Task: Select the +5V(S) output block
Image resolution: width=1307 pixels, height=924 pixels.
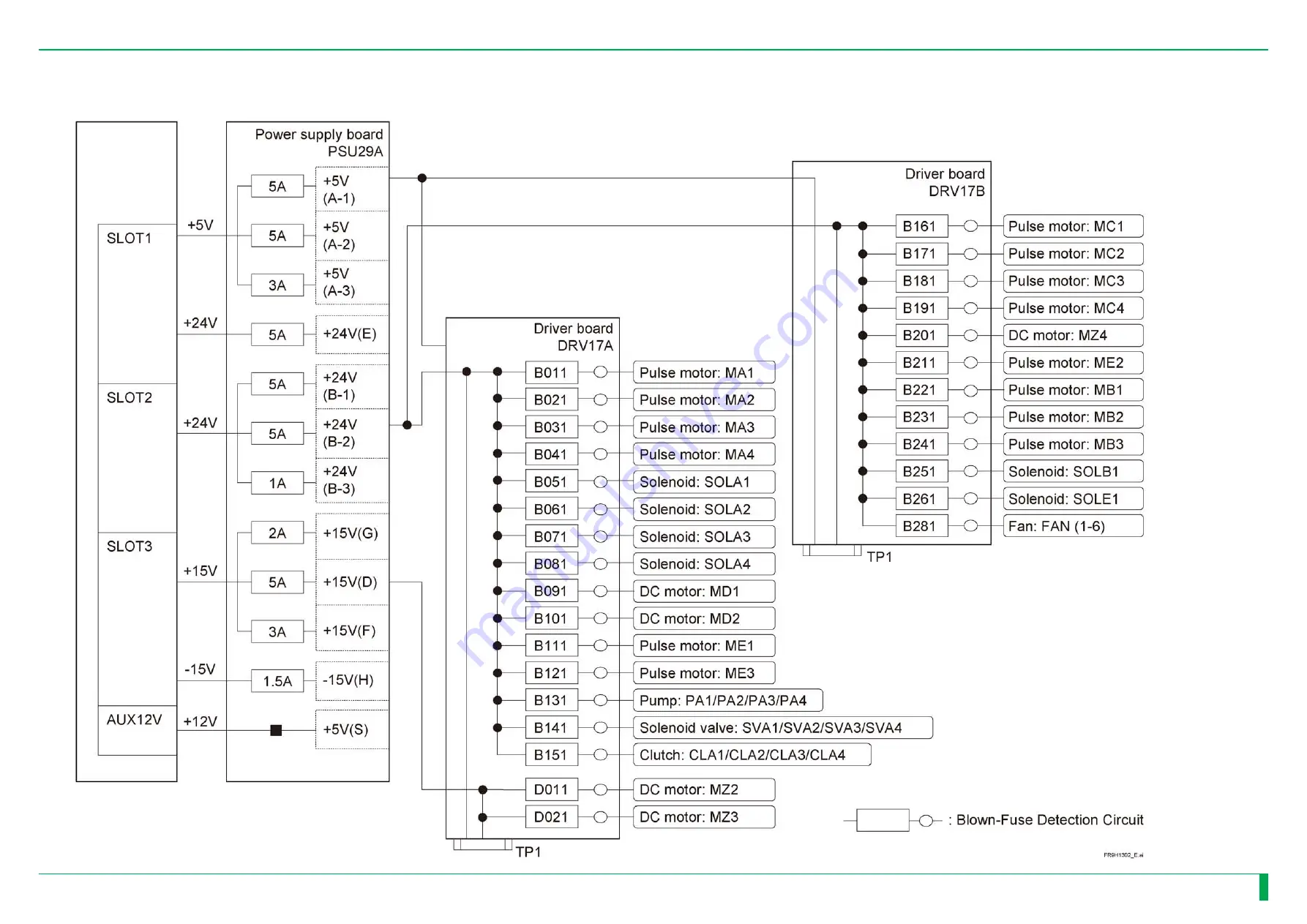Action: pos(352,729)
